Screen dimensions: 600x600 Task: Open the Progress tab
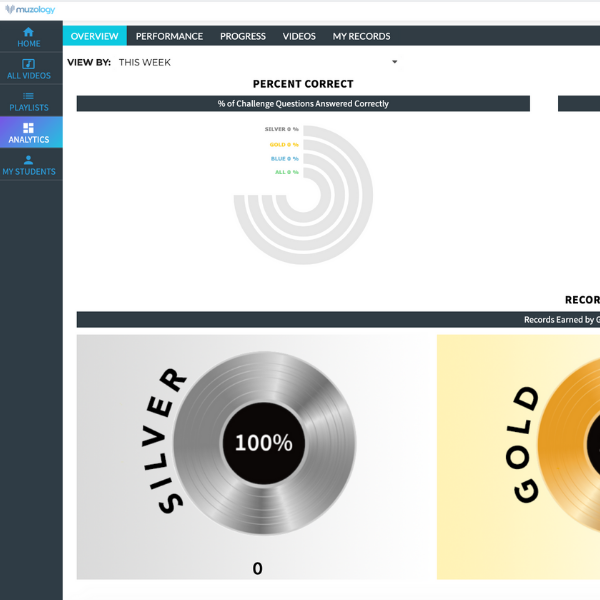[x=243, y=36]
